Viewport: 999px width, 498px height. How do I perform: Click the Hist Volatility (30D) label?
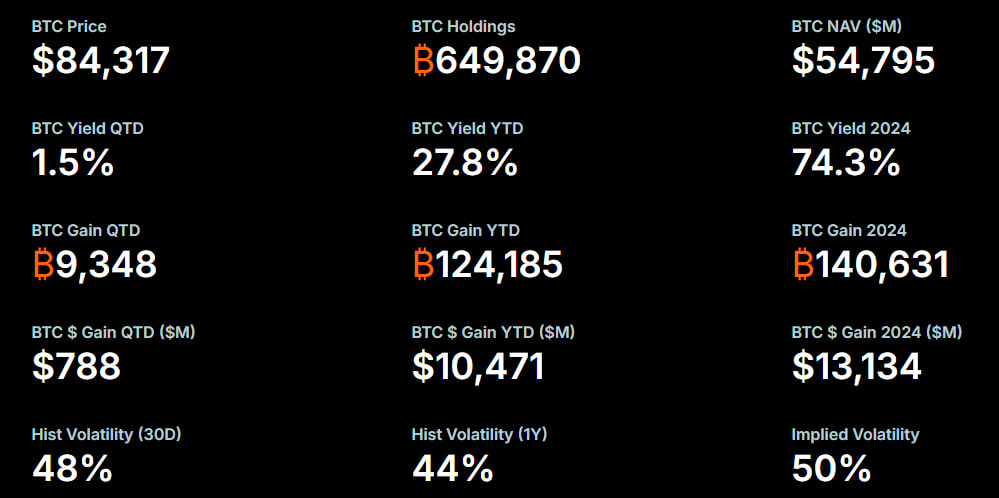(106, 434)
